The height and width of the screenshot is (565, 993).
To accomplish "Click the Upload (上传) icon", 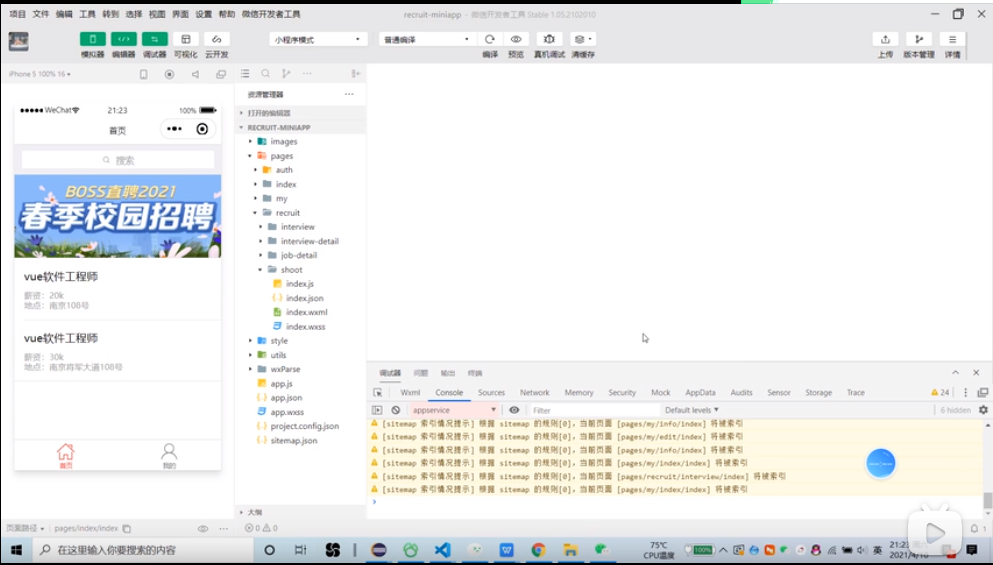I will (x=885, y=39).
